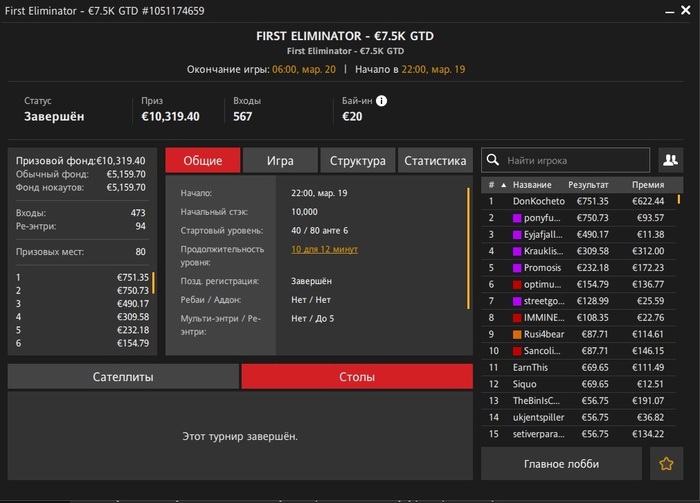This screenshot has width=700, height=503.
Task: Click the Начальный стэк value 10,000
Action: [x=304, y=212]
